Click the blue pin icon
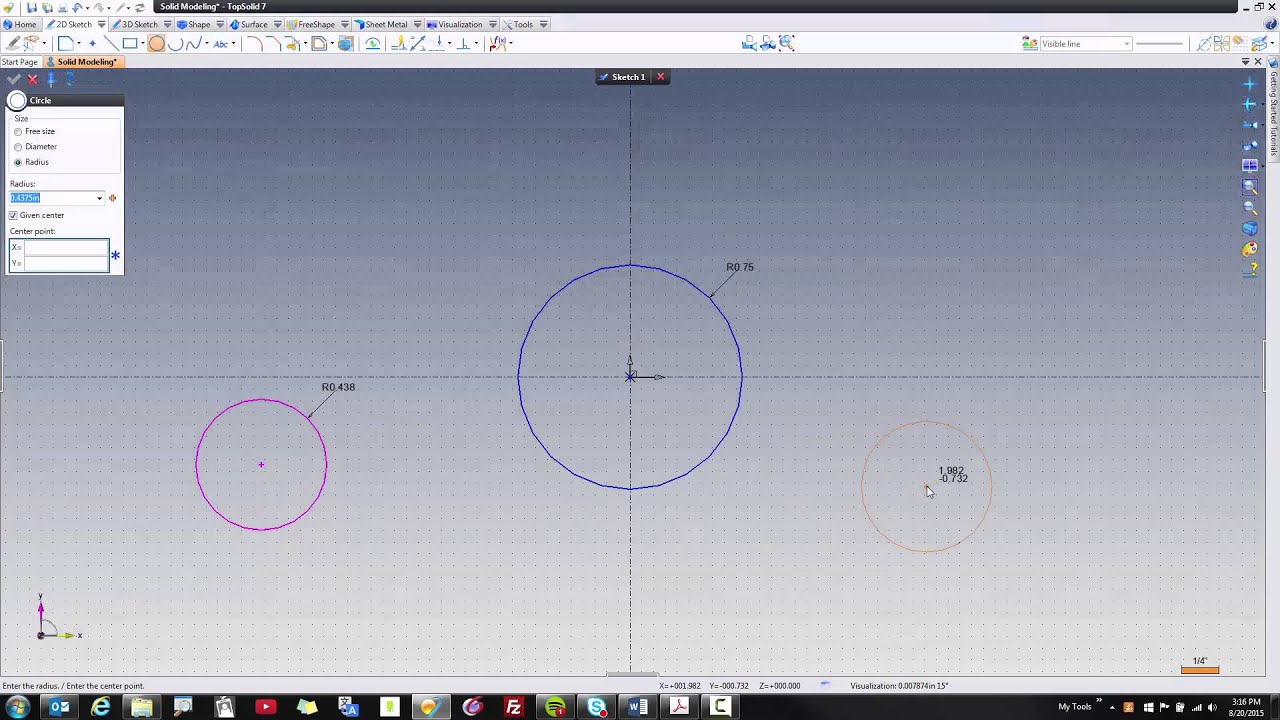Screen dimensions: 1280x720 [x=51, y=79]
